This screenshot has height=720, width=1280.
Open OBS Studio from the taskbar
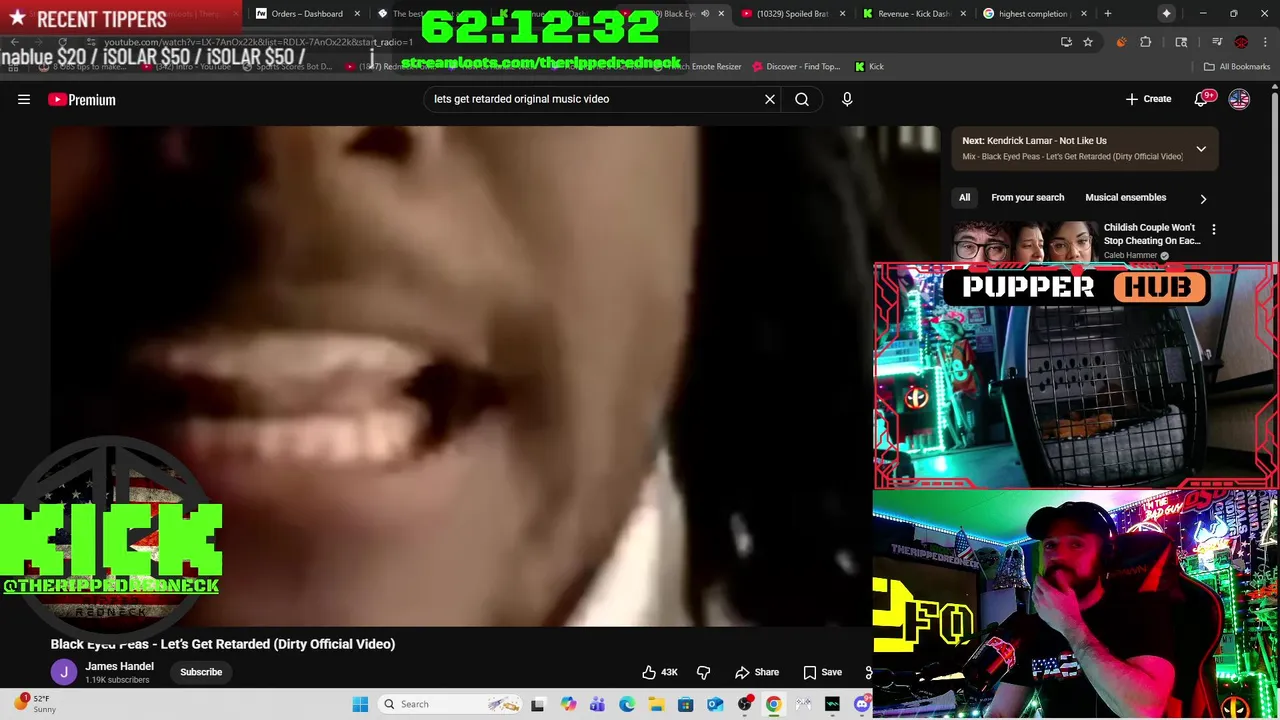click(745, 704)
